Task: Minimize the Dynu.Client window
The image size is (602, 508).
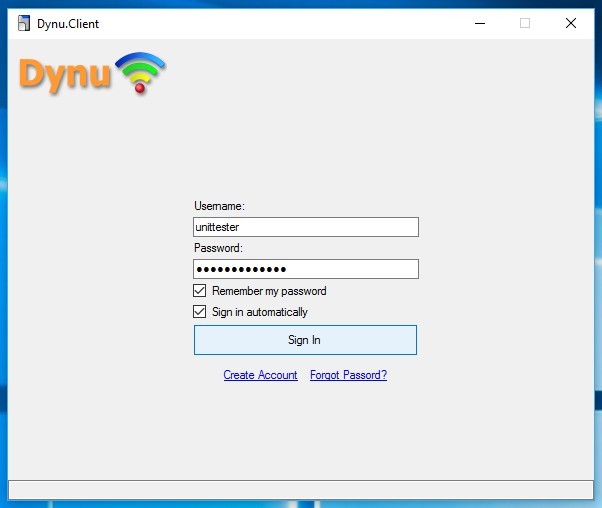Action: point(480,23)
